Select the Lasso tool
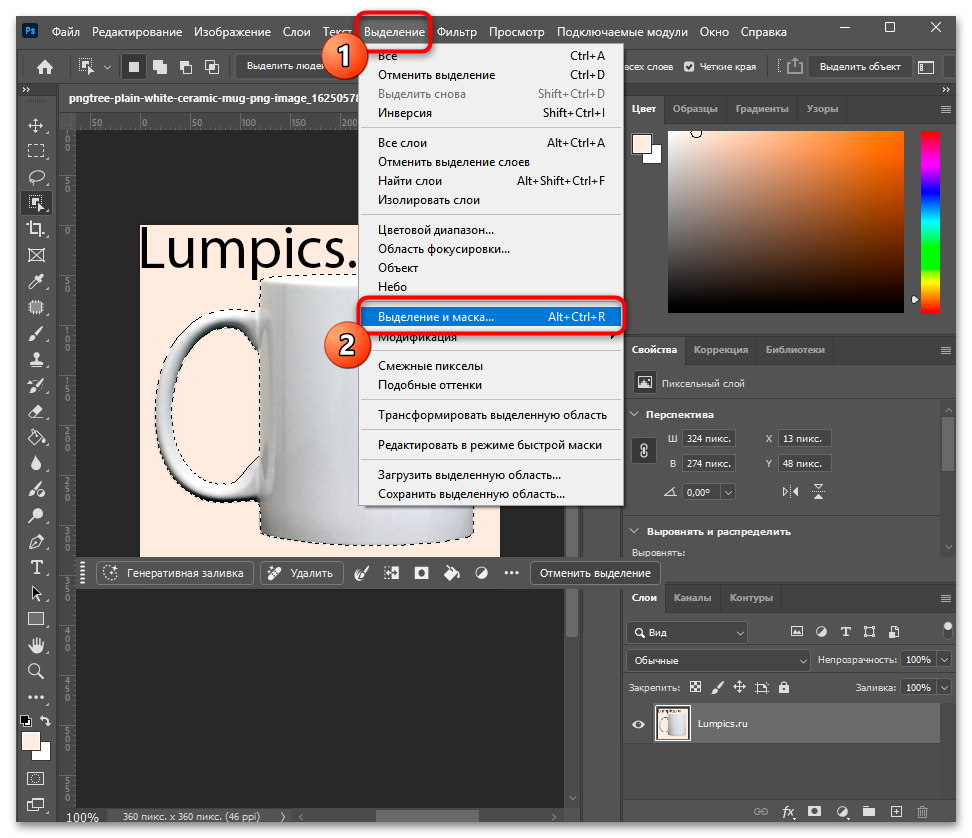This screenshot has height=838, width=972. 37,177
